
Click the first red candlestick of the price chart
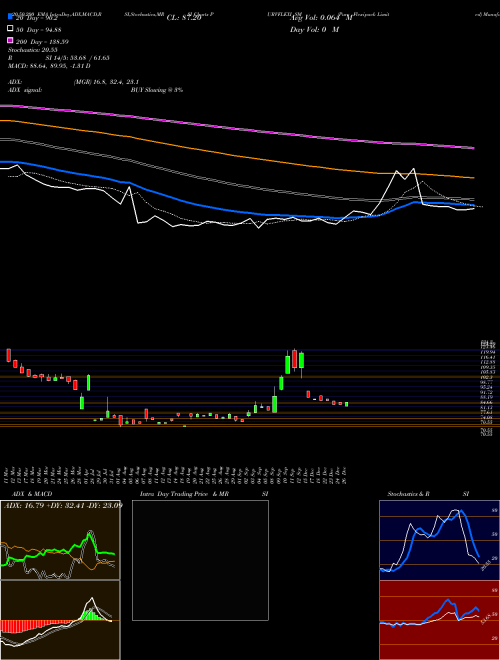[x=8, y=355]
